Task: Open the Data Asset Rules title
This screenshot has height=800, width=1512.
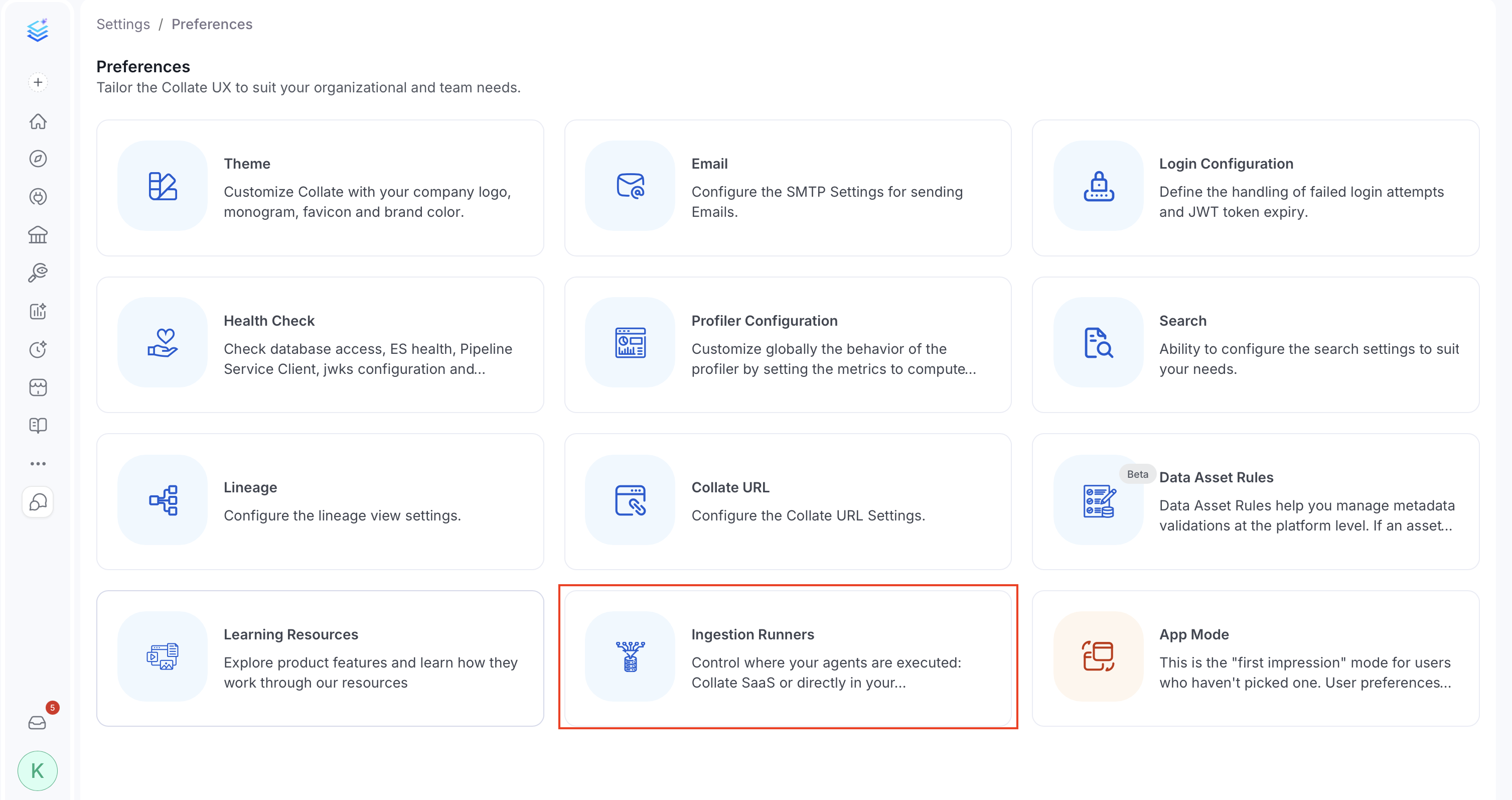Action: click(x=1216, y=477)
